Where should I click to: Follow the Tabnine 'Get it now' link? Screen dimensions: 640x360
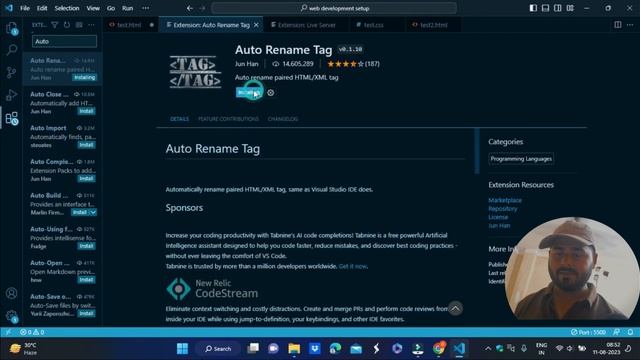point(353,266)
